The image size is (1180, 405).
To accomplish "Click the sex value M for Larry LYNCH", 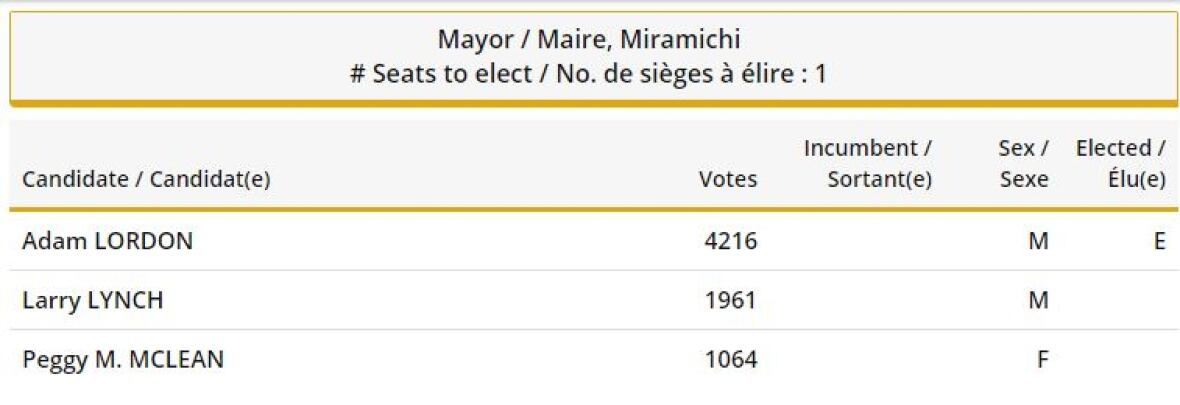I will pos(1039,300).
